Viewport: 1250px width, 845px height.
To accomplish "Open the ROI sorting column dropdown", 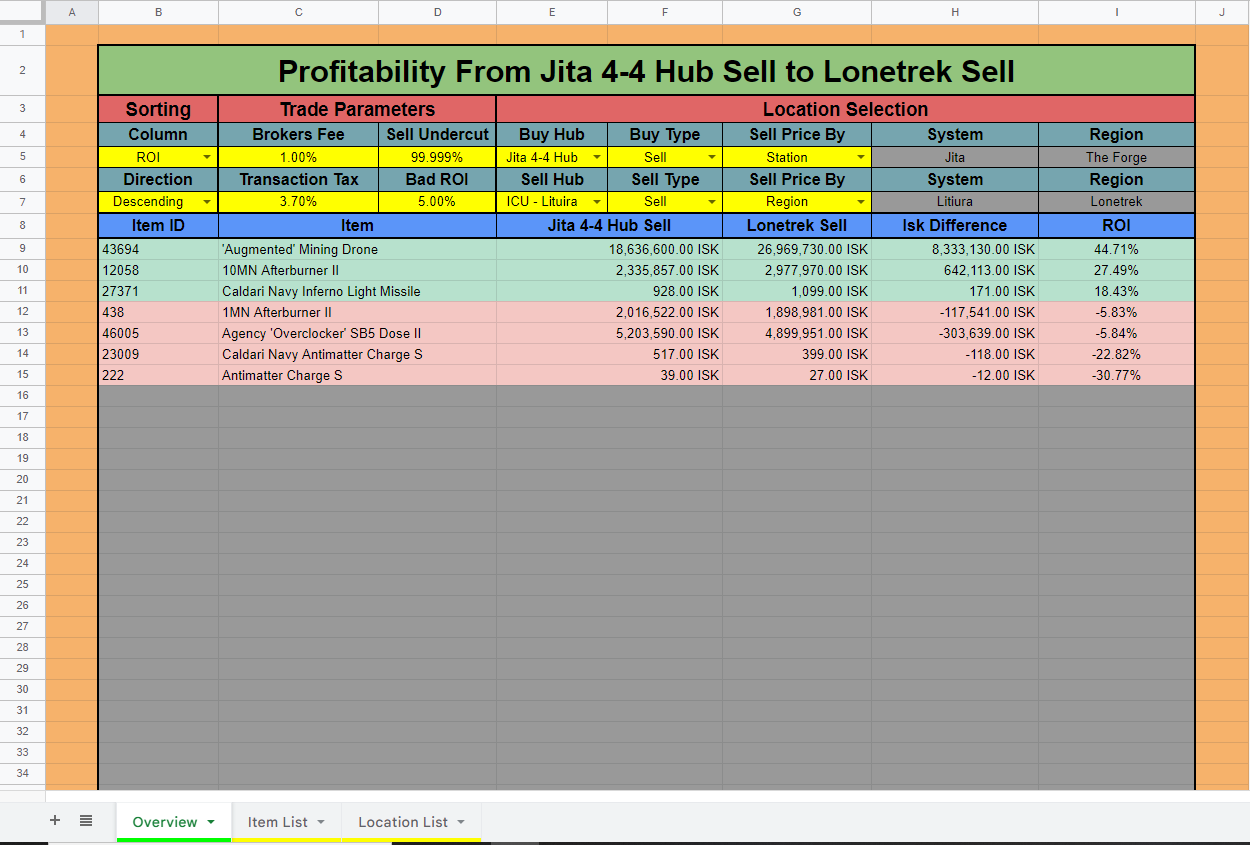I will 208,157.
